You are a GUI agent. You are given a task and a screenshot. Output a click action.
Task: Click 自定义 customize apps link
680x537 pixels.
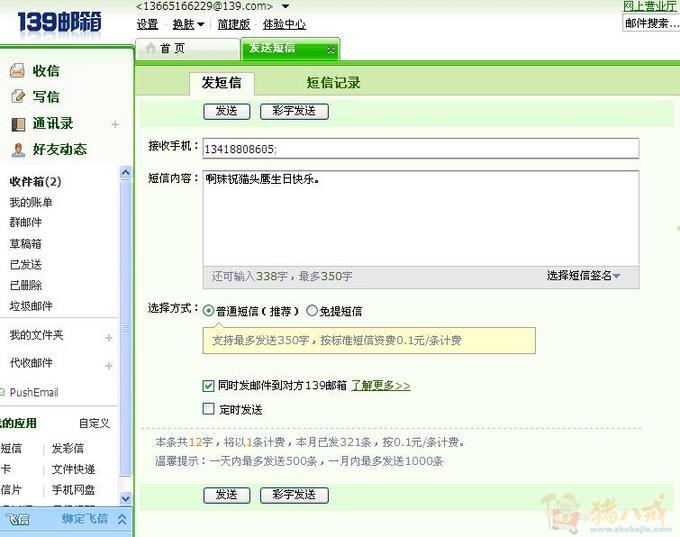pyautogui.click(x=94, y=423)
